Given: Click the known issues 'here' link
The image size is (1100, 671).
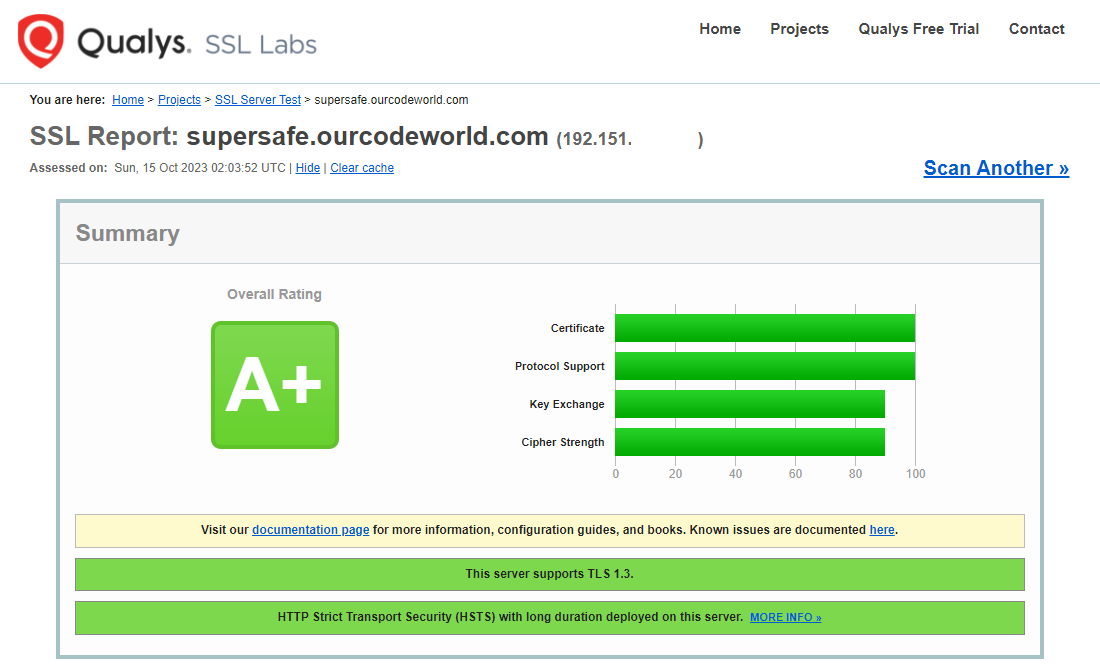Looking at the screenshot, I should click(x=881, y=529).
